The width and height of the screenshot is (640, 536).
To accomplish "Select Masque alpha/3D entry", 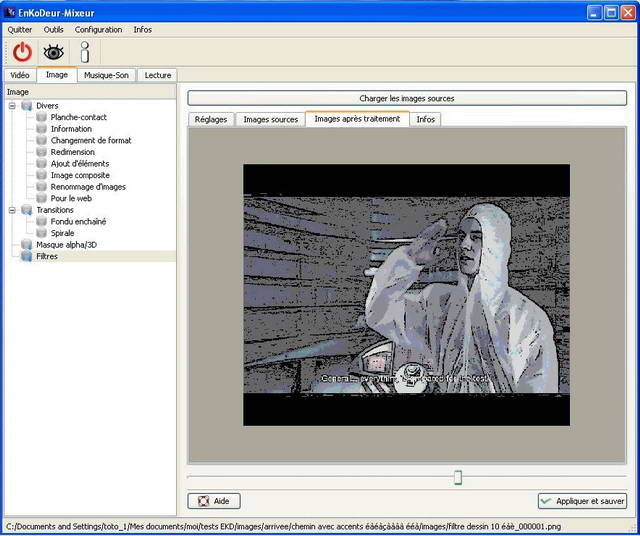I will [67, 245].
